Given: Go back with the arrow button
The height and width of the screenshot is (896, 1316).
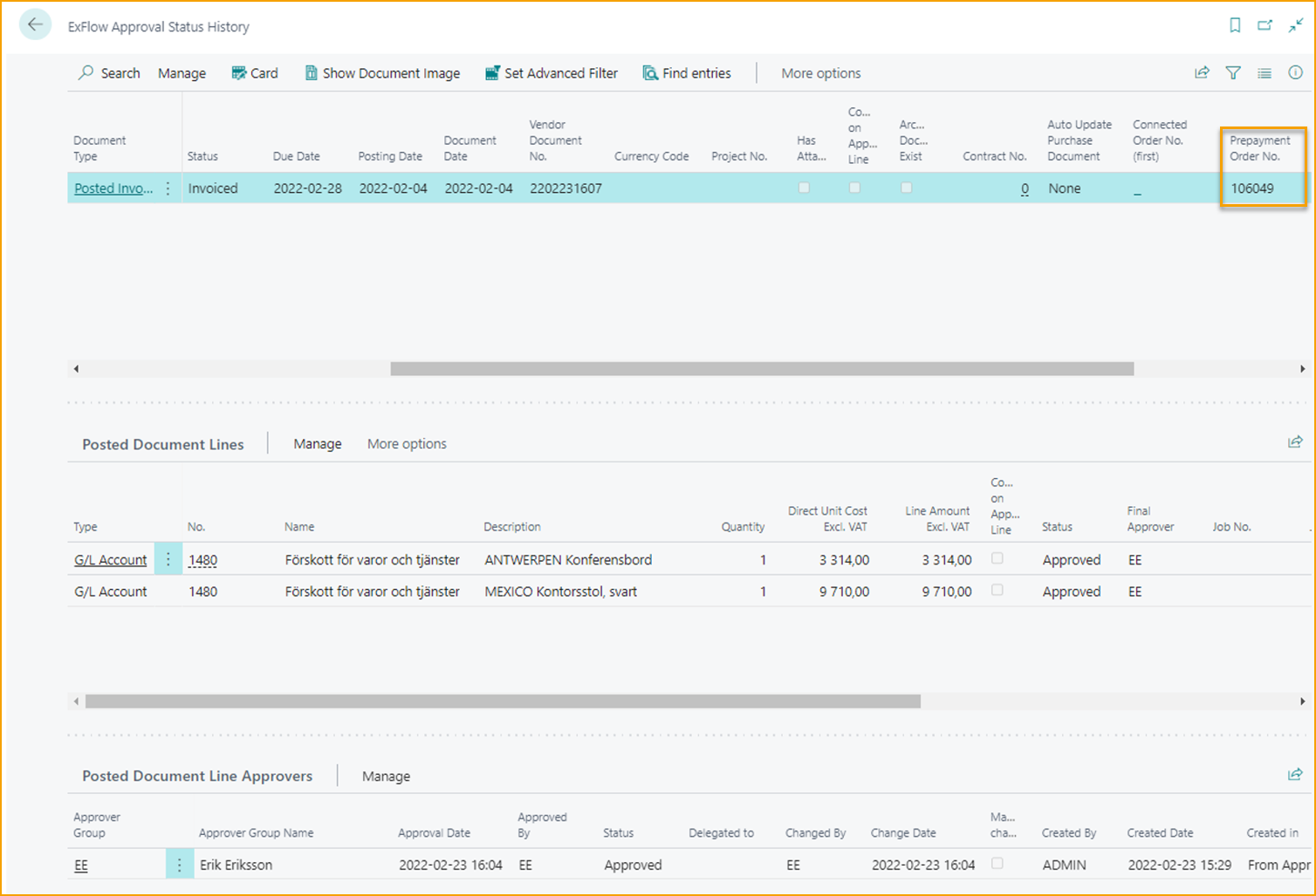Looking at the screenshot, I should click(x=36, y=25).
